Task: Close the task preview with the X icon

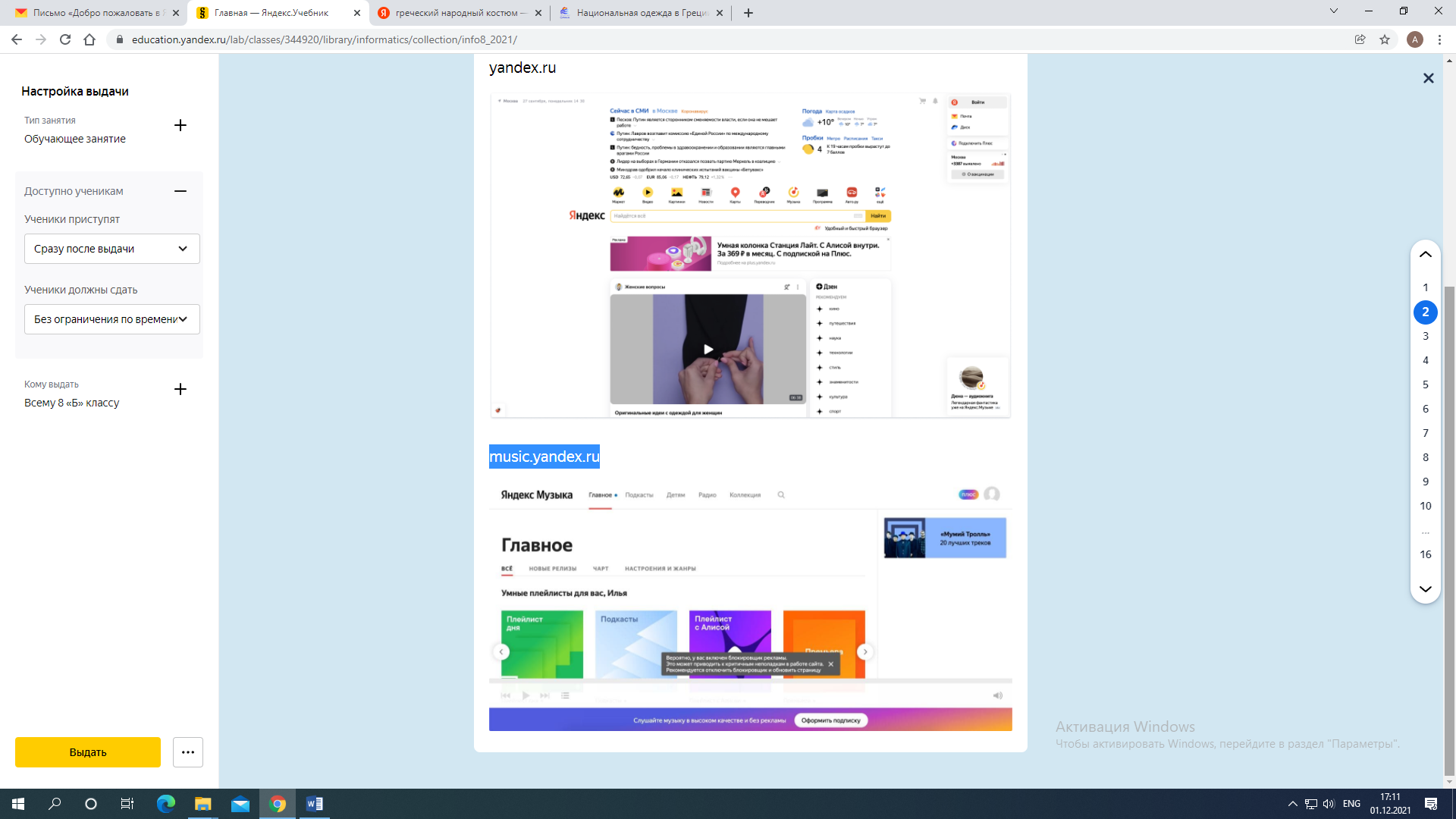Action: 1428,78
